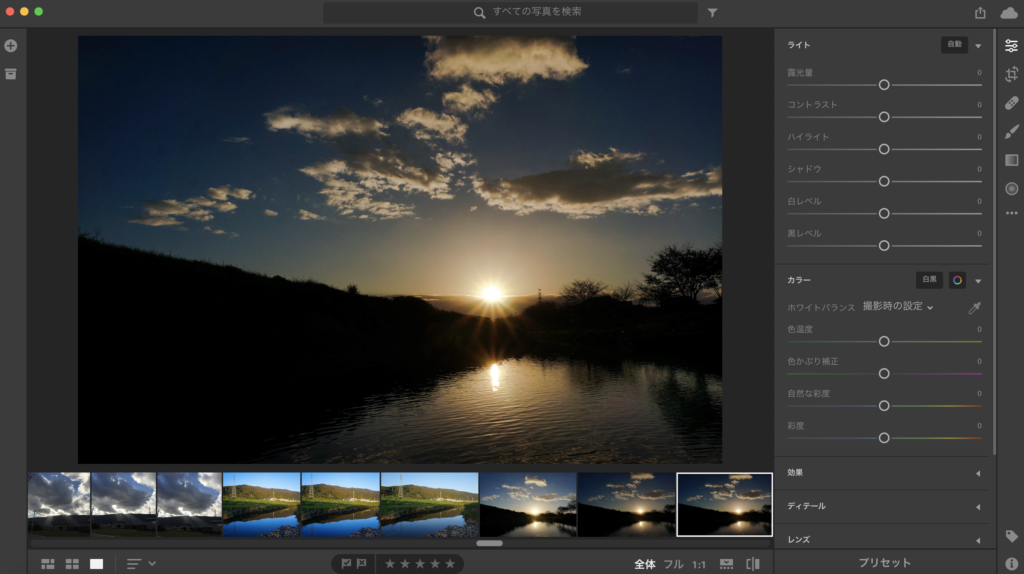
Task: Show original before/after compare icon
Action: (753, 564)
